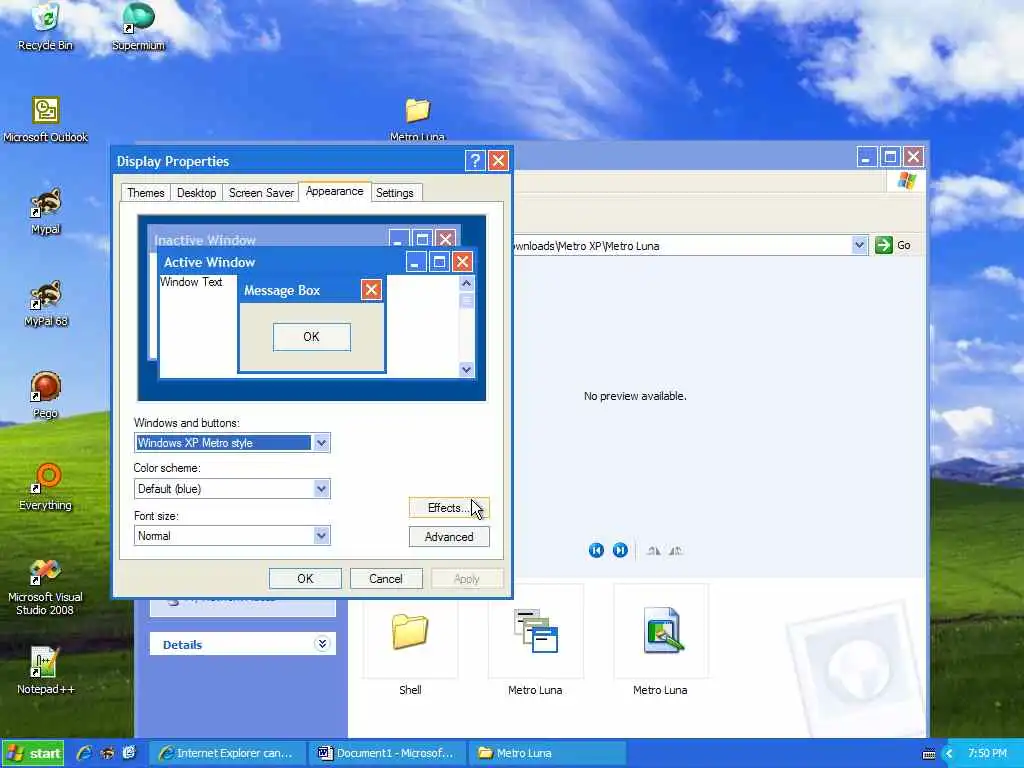The image size is (1024, 768).
Task: Click Cancel in Display Properties dialog
Action: point(386,579)
